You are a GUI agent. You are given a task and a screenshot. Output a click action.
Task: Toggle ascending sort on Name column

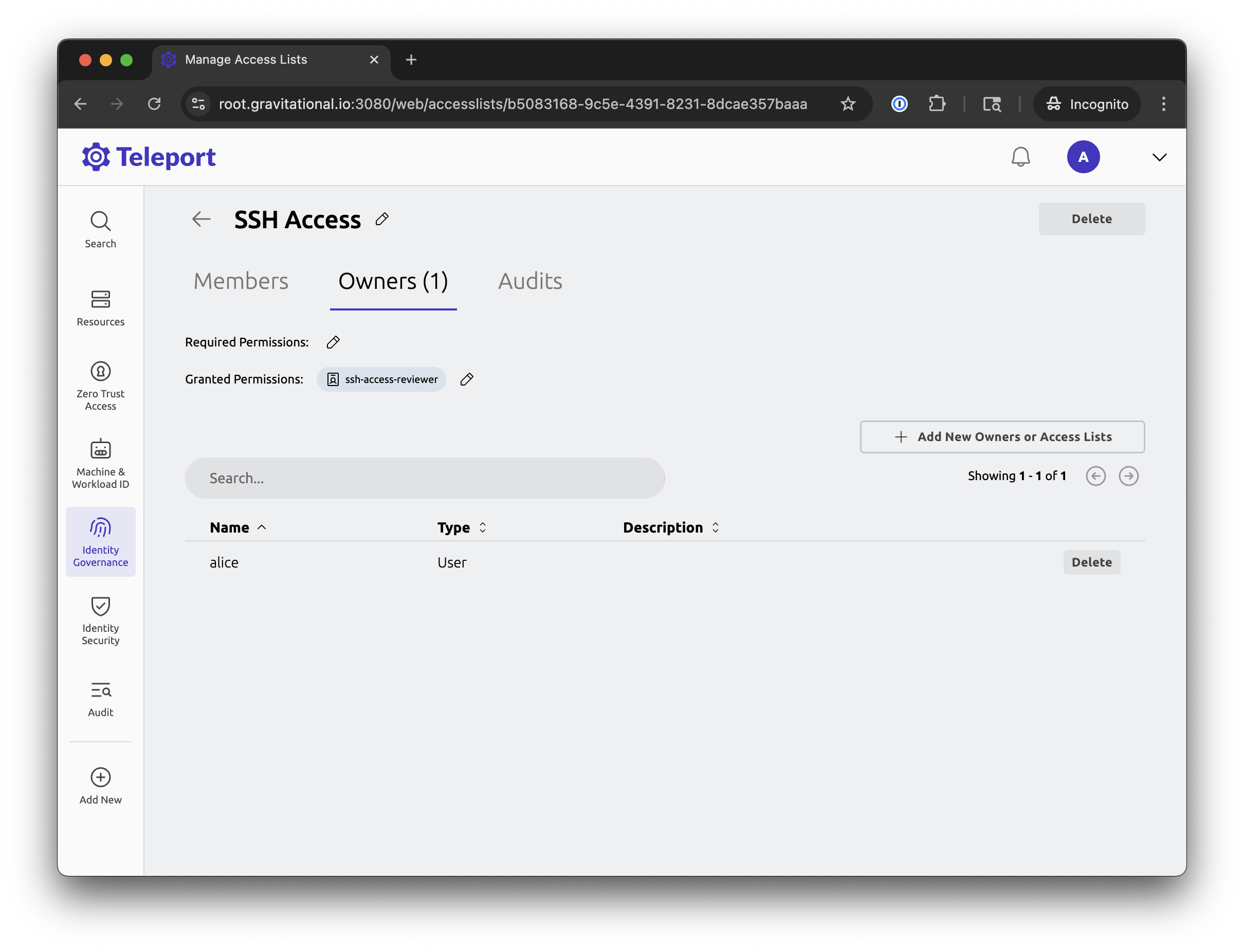coord(262,527)
